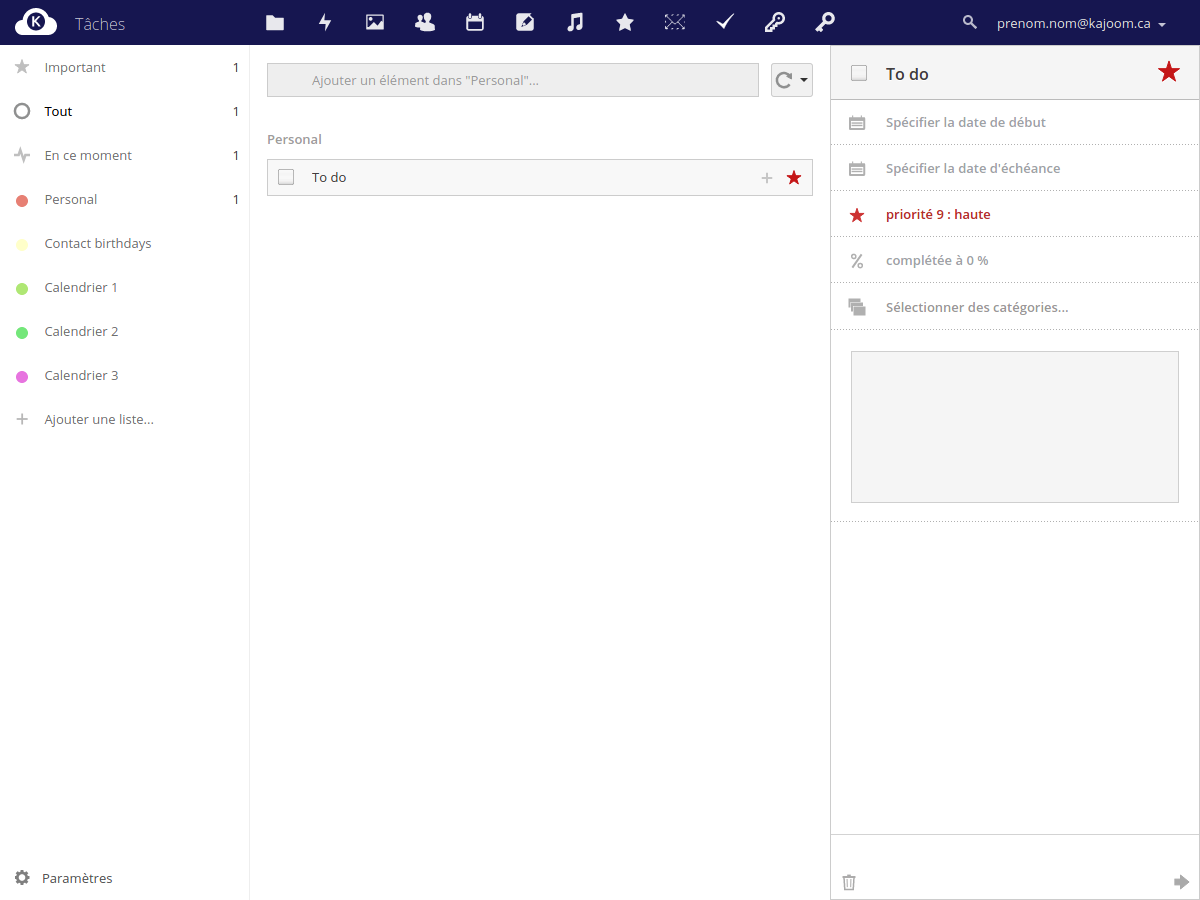Toggle the red star on To do row
This screenshot has height=900, width=1200.
tap(794, 178)
